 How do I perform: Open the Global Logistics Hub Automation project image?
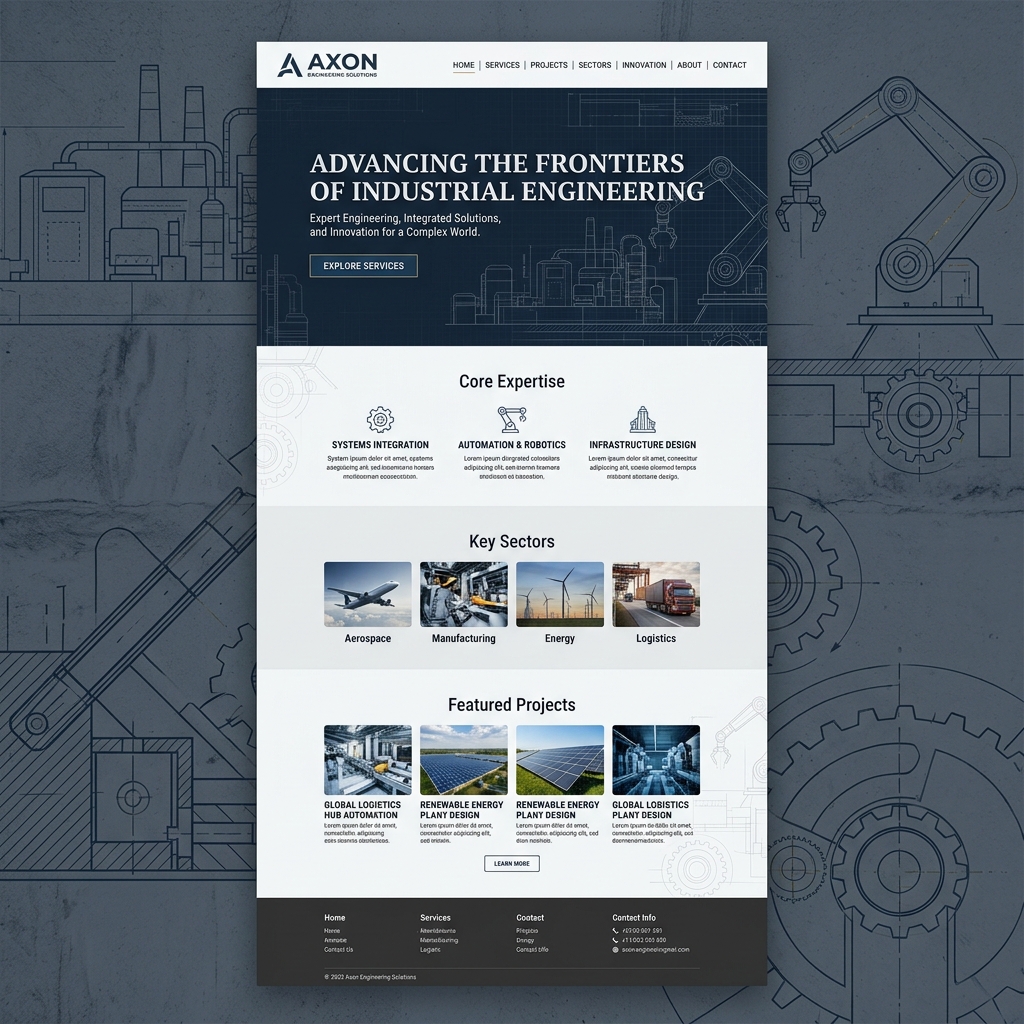point(368,760)
